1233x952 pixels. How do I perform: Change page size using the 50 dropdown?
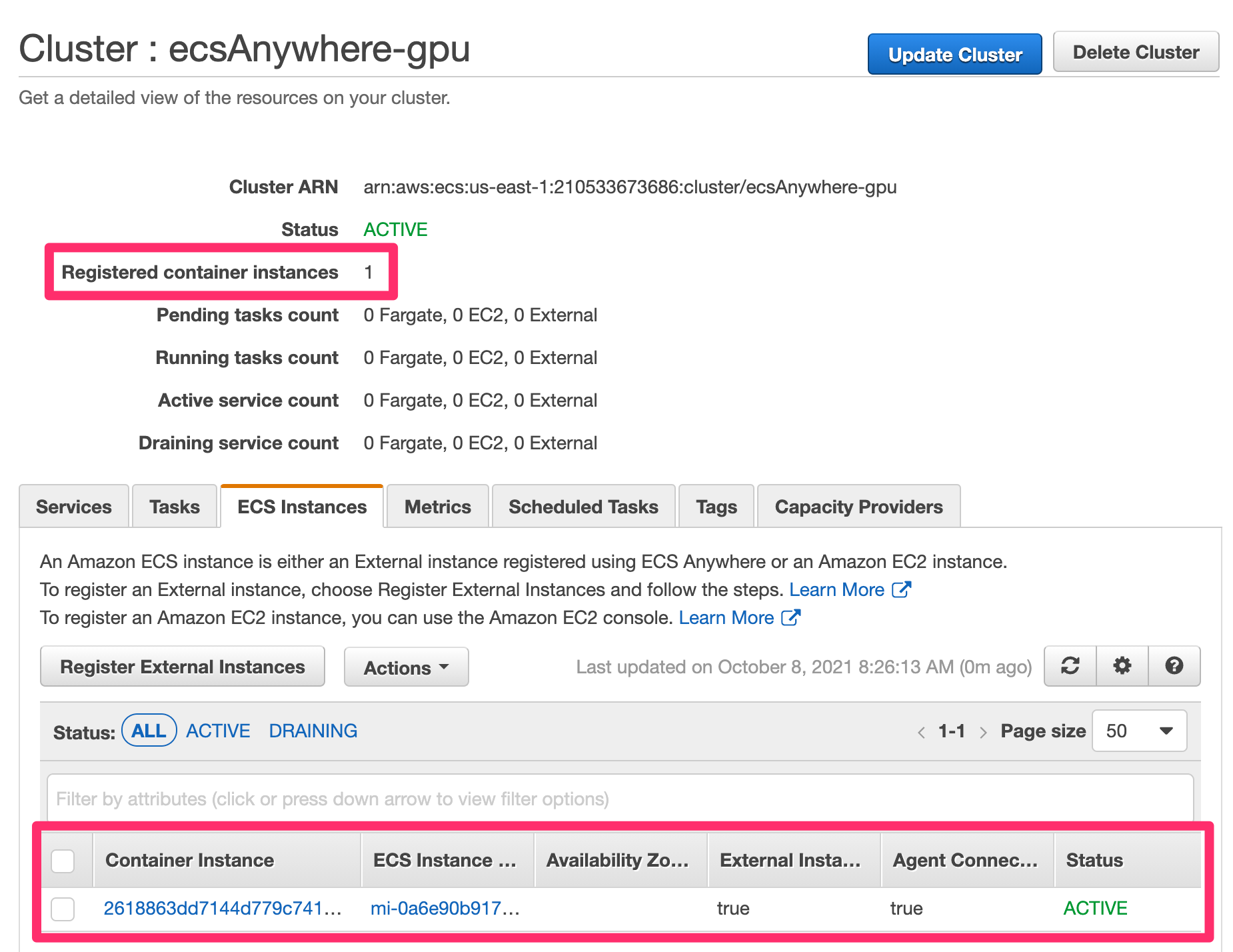tap(1139, 731)
